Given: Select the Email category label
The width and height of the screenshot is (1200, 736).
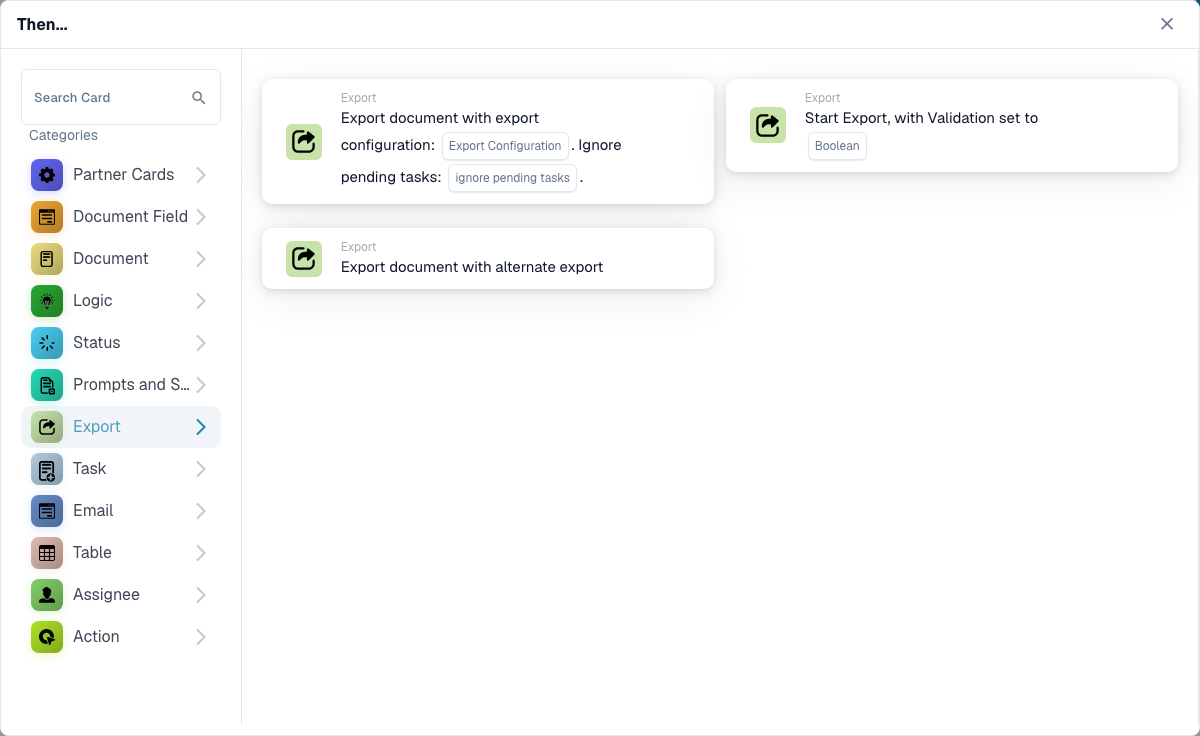Looking at the screenshot, I should pos(93,511).
